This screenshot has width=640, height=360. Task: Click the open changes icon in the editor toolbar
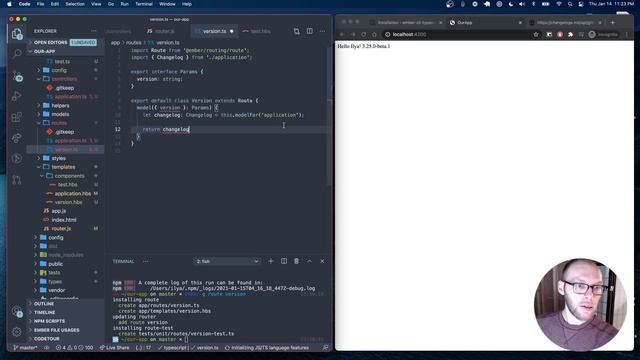tap(297, 31)
